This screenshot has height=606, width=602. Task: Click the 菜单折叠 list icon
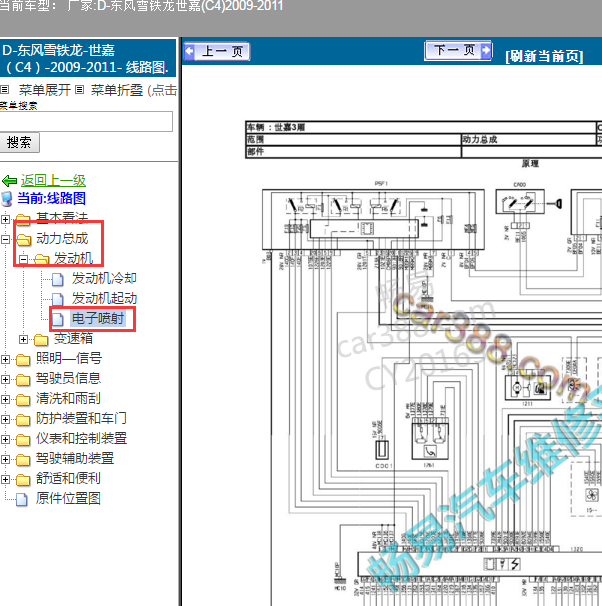coord(79,90)
